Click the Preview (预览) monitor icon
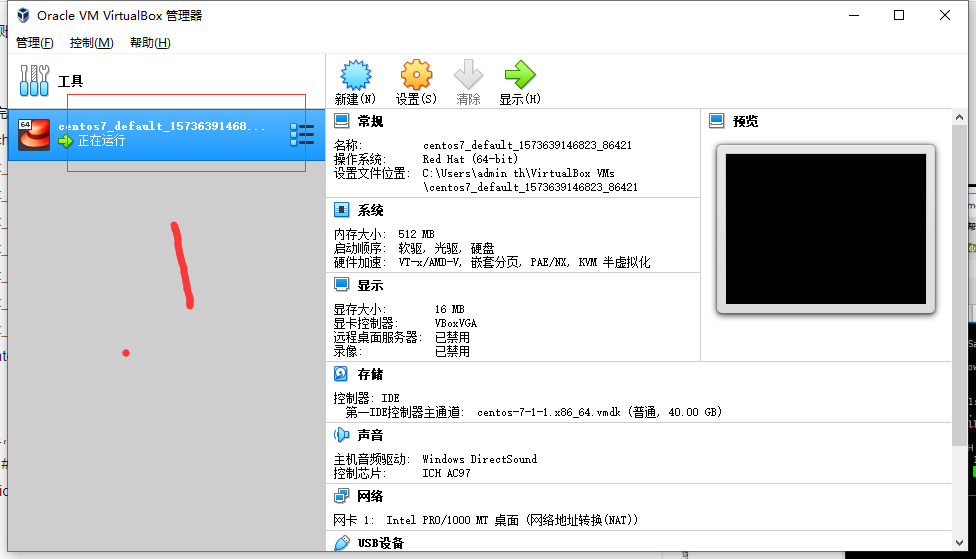 (717, 121)
